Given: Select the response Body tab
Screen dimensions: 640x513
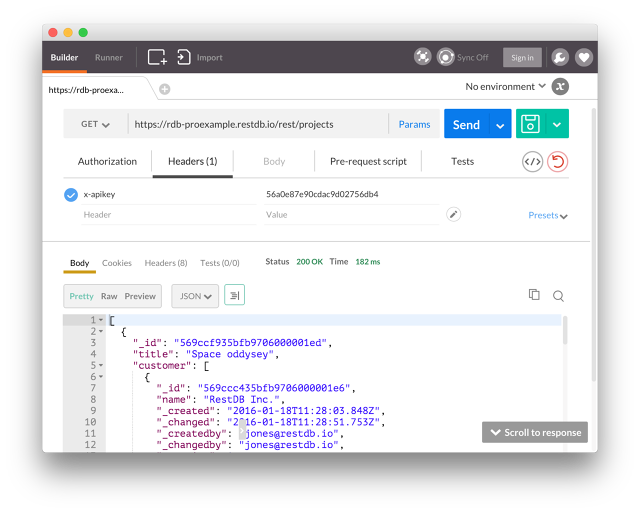Looking at the screenshot, I should (80, 263).
